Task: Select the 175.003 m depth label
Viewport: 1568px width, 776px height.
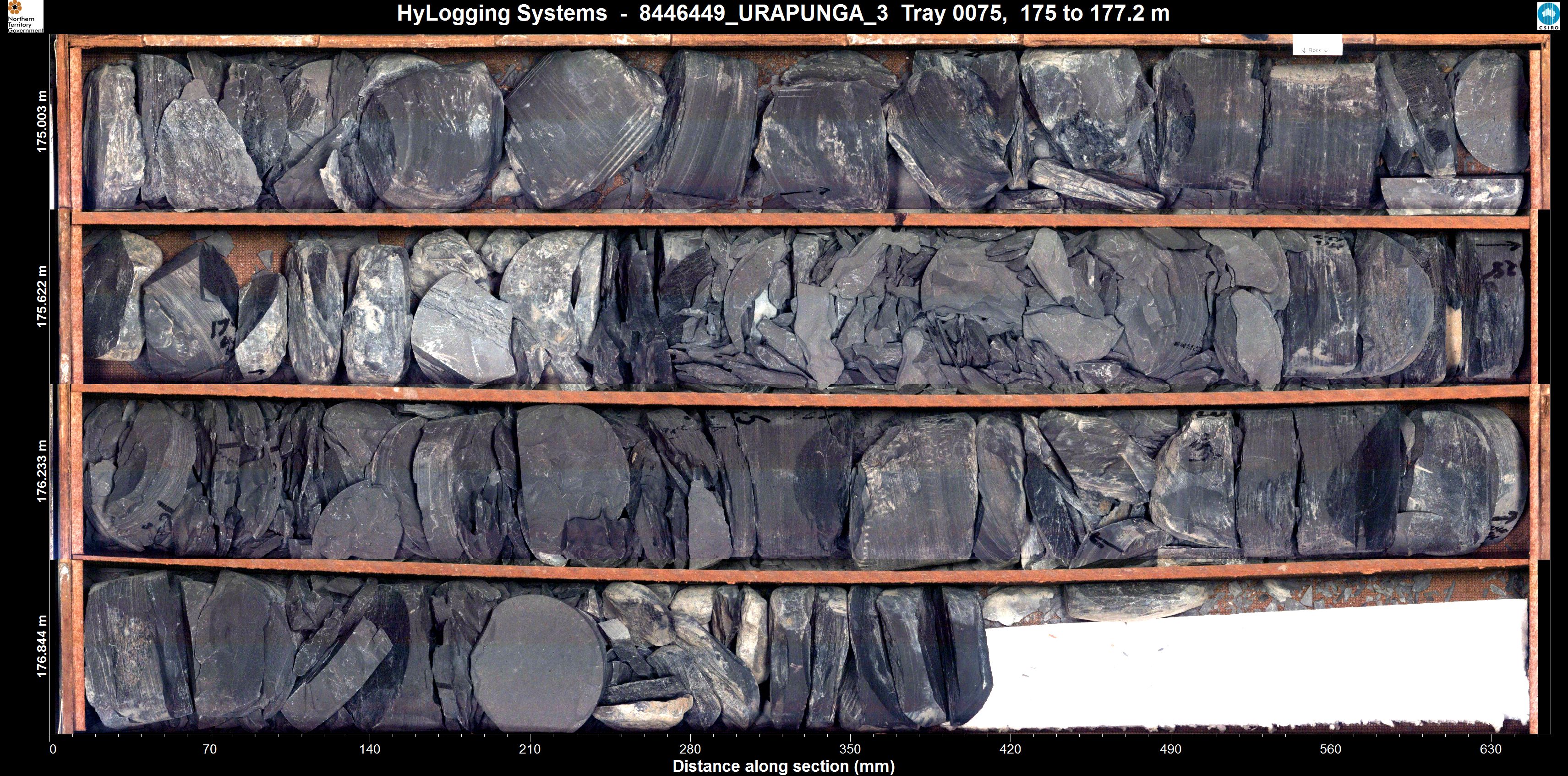Action: click(42, 122)
